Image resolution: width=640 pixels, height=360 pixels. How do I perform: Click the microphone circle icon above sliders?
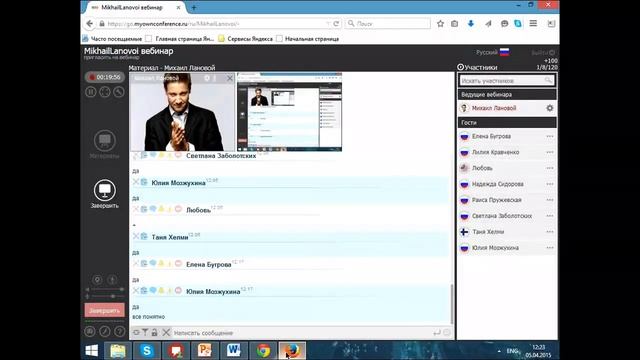coord(112,280)
